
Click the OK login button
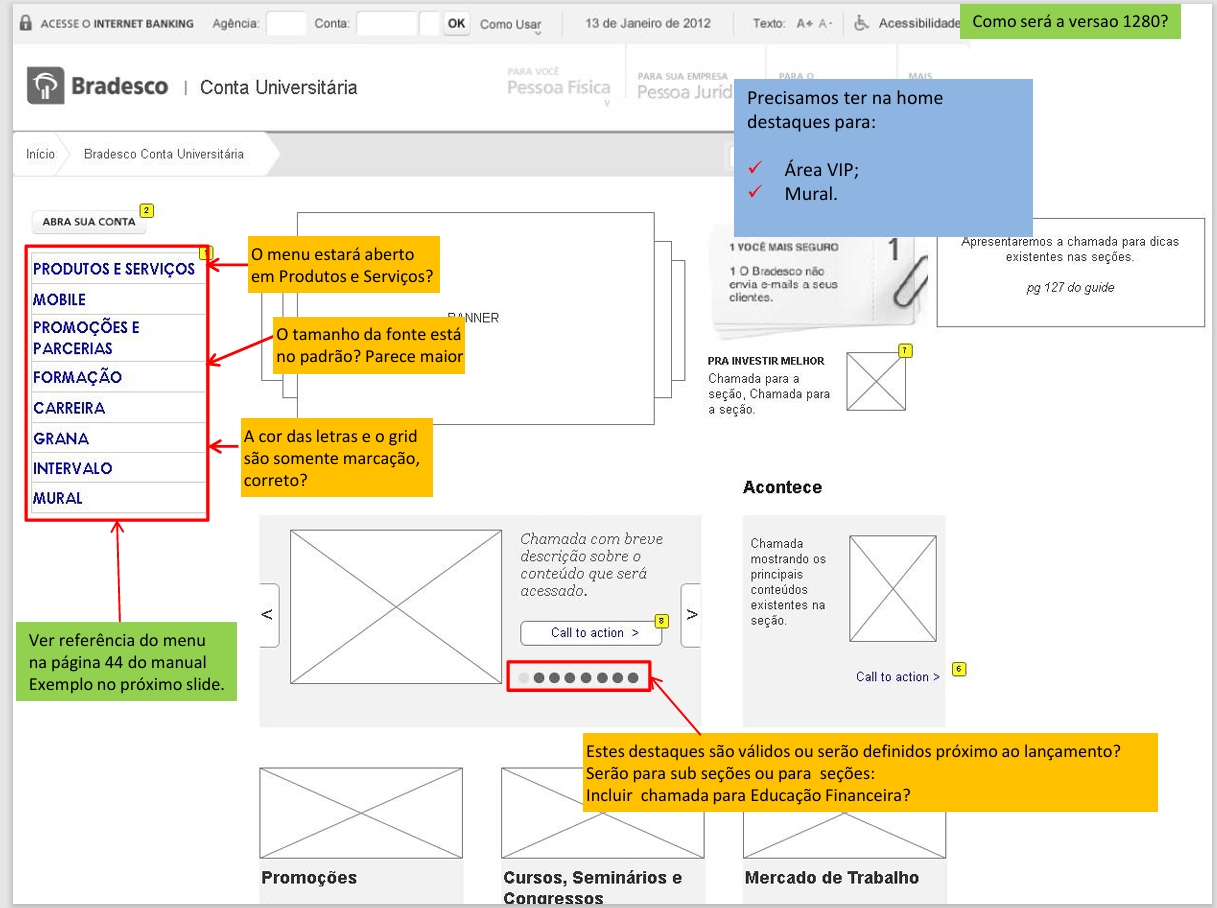point(456,23)
